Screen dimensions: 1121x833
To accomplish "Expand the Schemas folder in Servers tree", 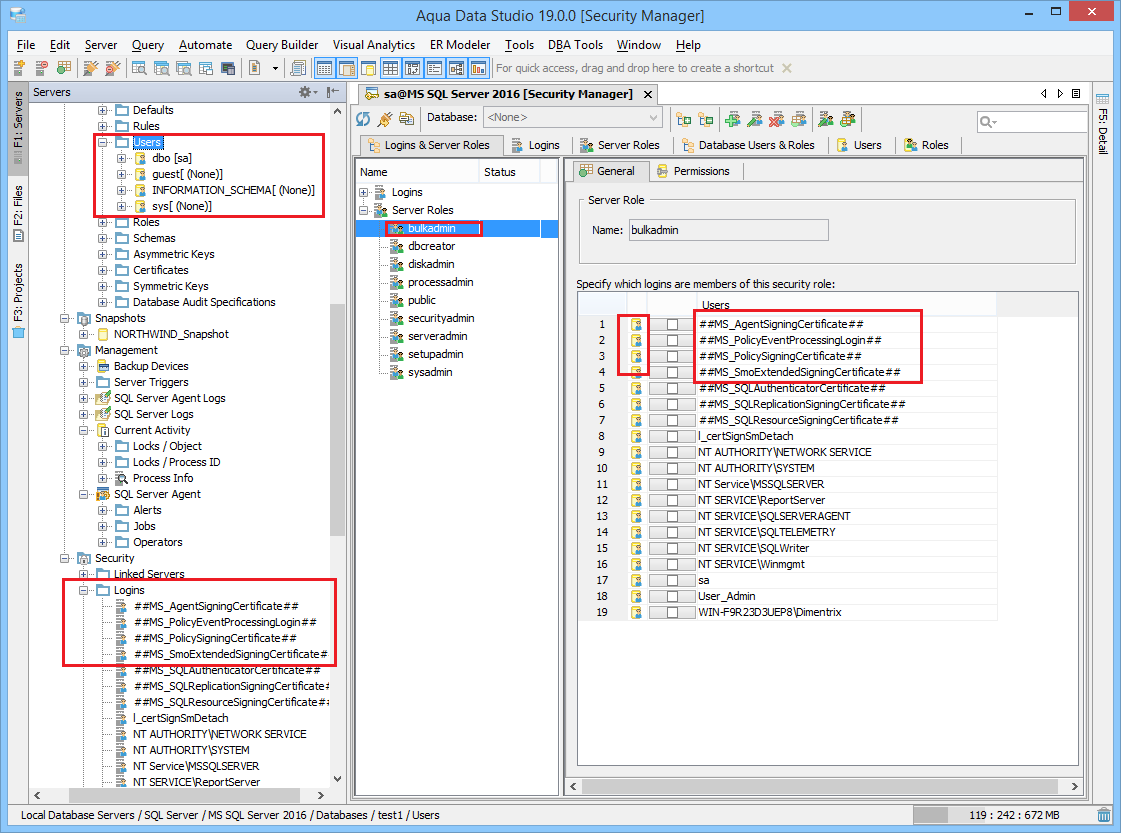I will (102, 238).
